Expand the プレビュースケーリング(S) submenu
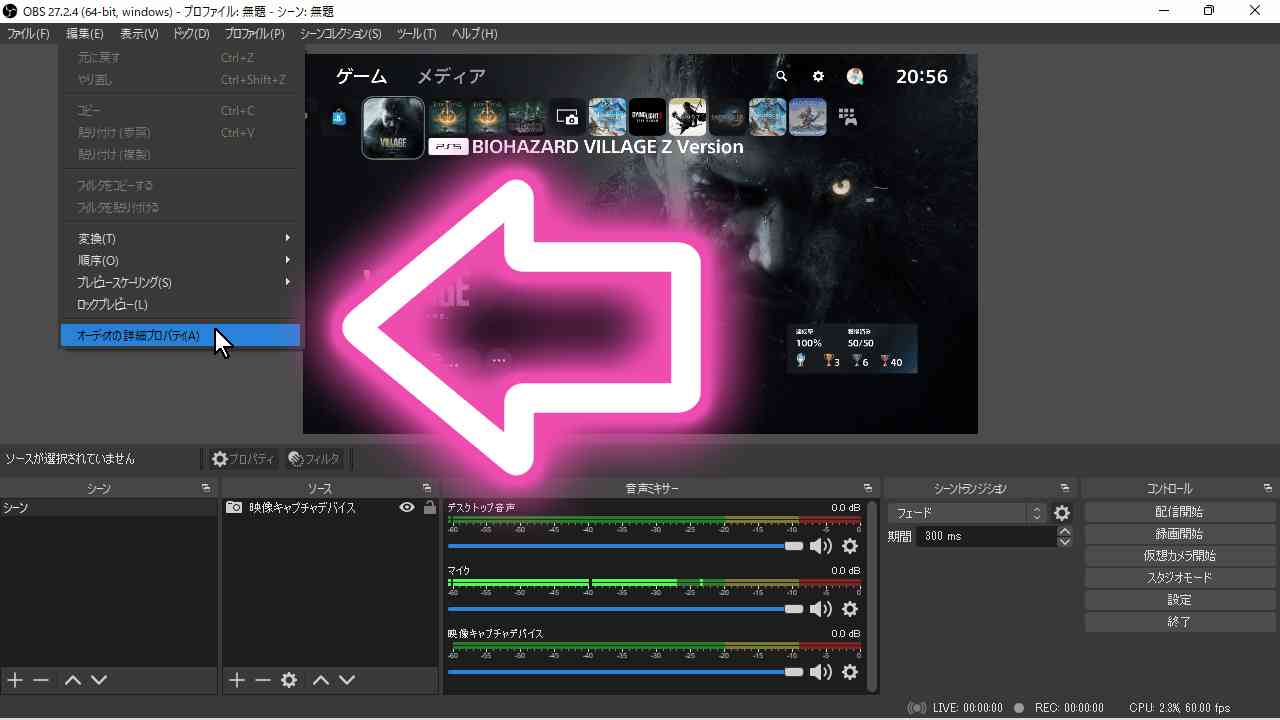The height and width of the screenshot is (720, 1280). pyautogui.click(x=181, y=283)
